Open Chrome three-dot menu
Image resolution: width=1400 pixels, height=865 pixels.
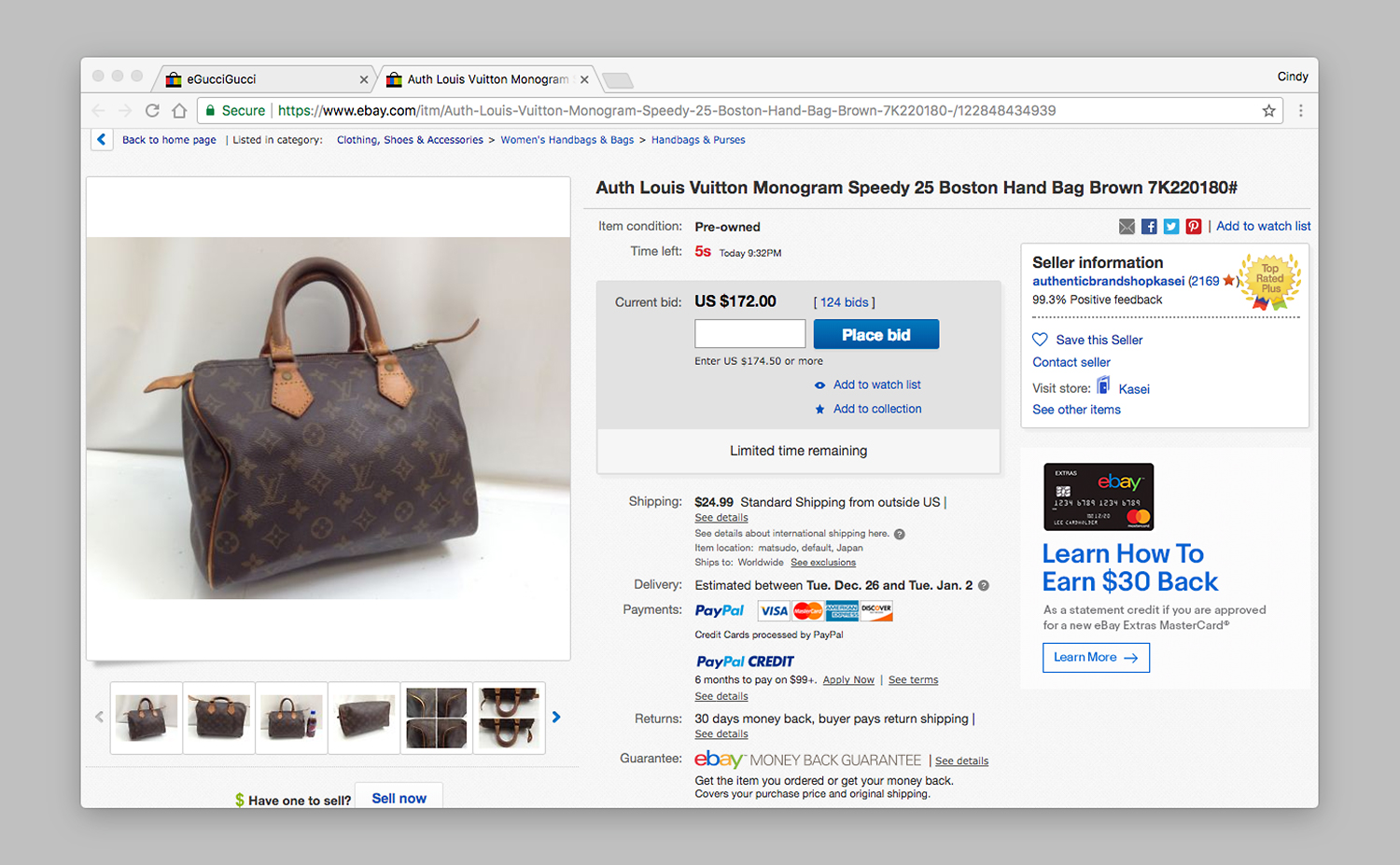click(1300, 111)
